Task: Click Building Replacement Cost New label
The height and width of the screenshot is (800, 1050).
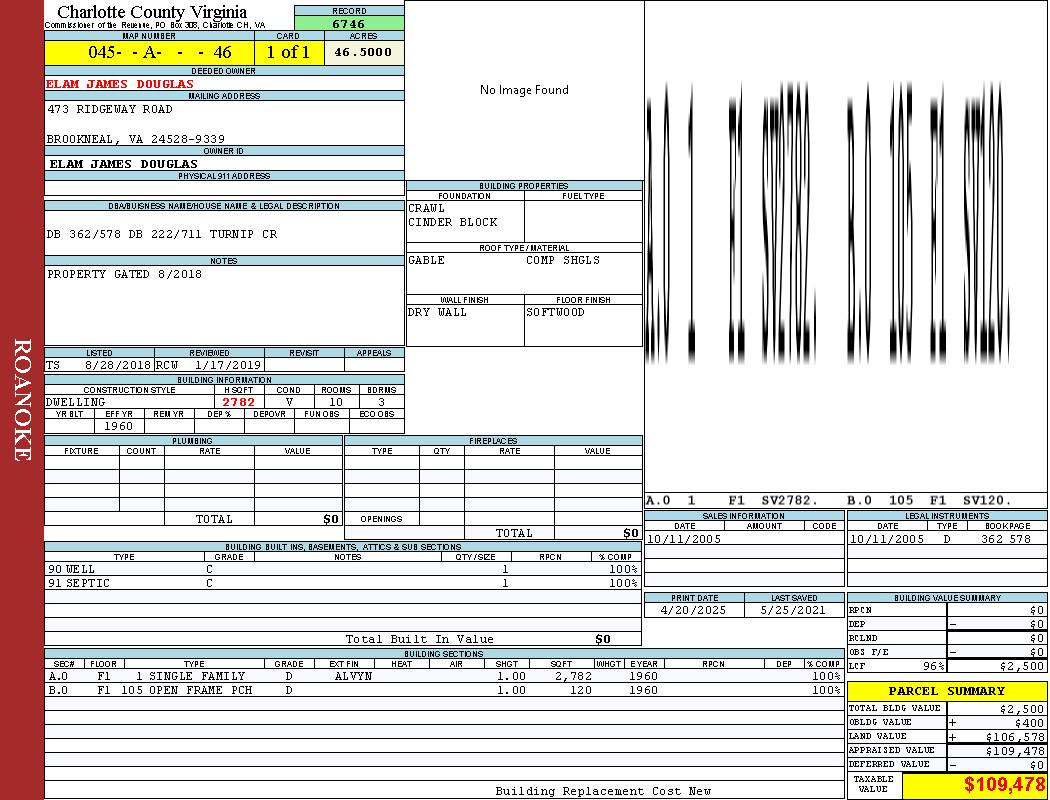Action: pyautogui.click(x=603, y=791)
